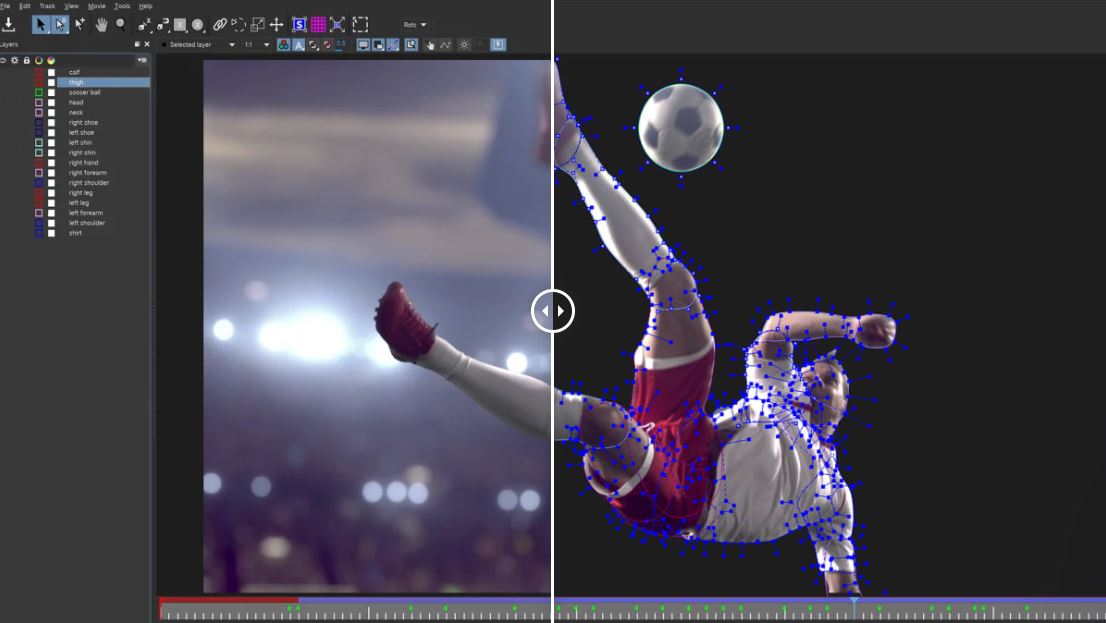Open the Movie menu
1106x623 pixels.
pos(96,6)
